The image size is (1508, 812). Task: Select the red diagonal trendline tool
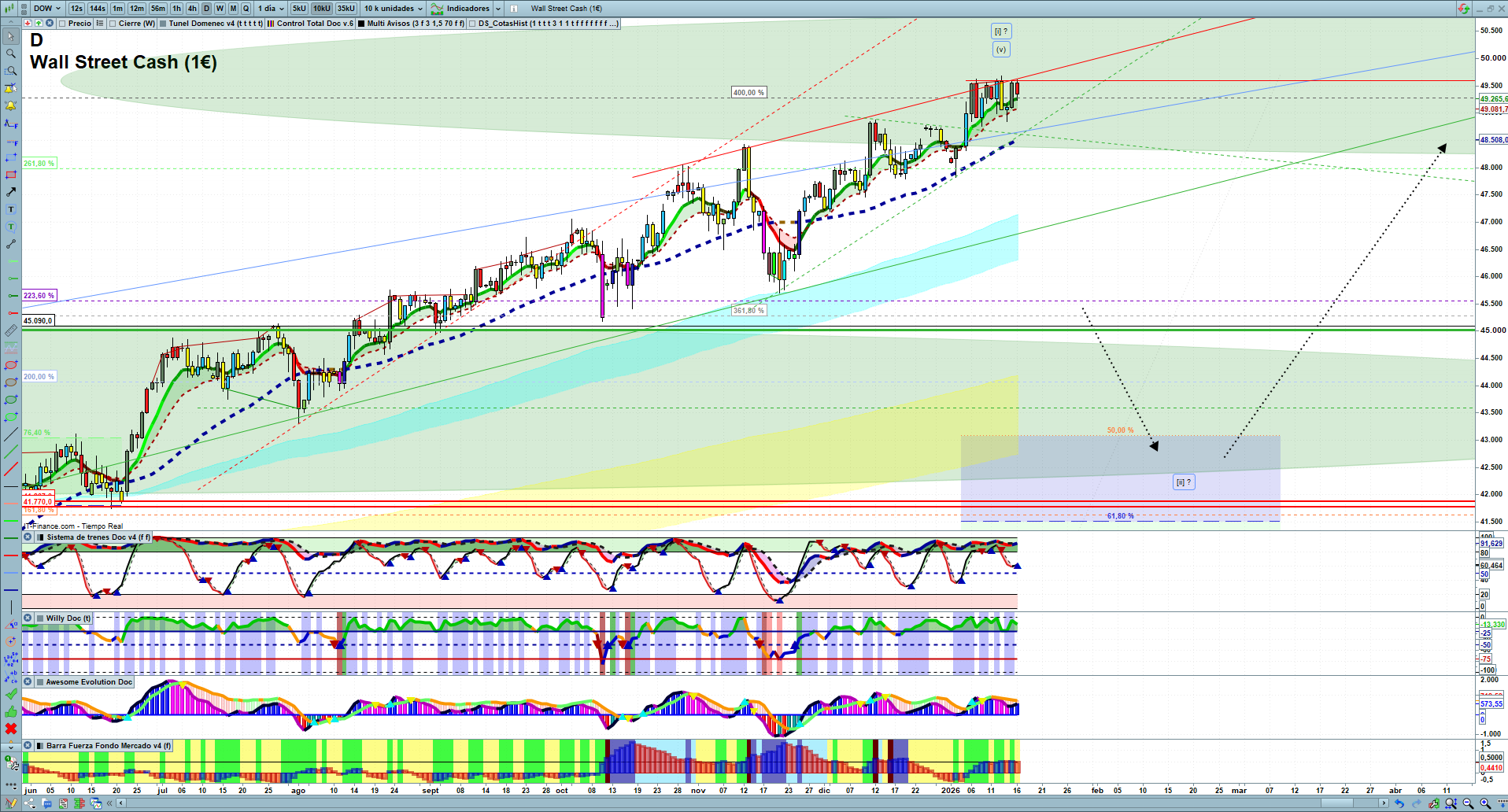point(11,469)
